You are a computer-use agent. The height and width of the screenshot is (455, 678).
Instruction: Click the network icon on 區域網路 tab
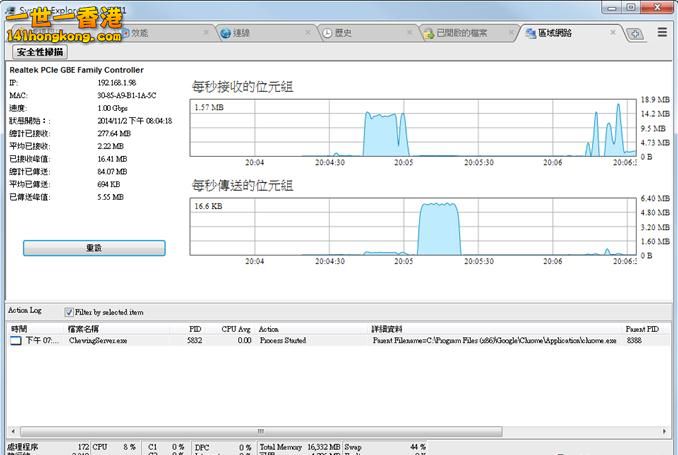(530, 33)
